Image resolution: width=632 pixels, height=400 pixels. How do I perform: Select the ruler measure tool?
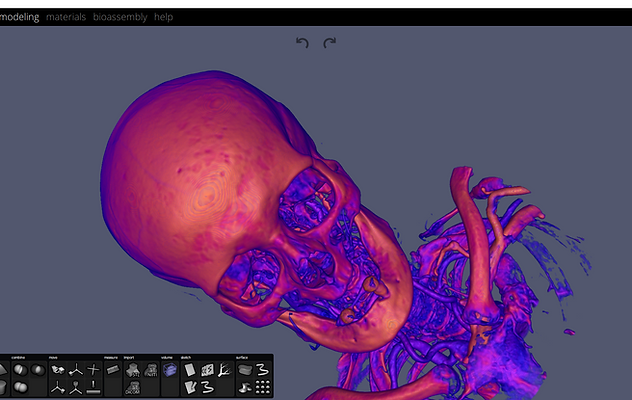click(x=112, y=369)
